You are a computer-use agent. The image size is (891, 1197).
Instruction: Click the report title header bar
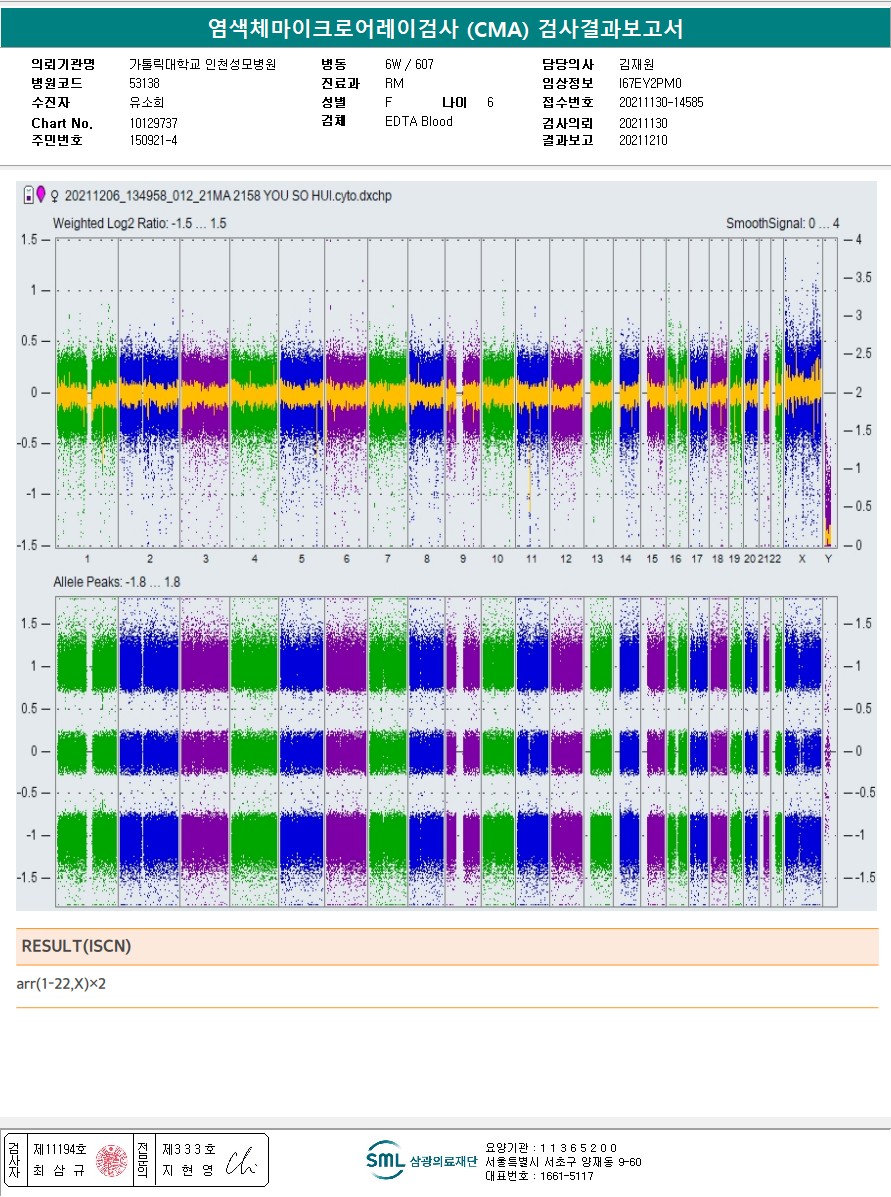445,28
